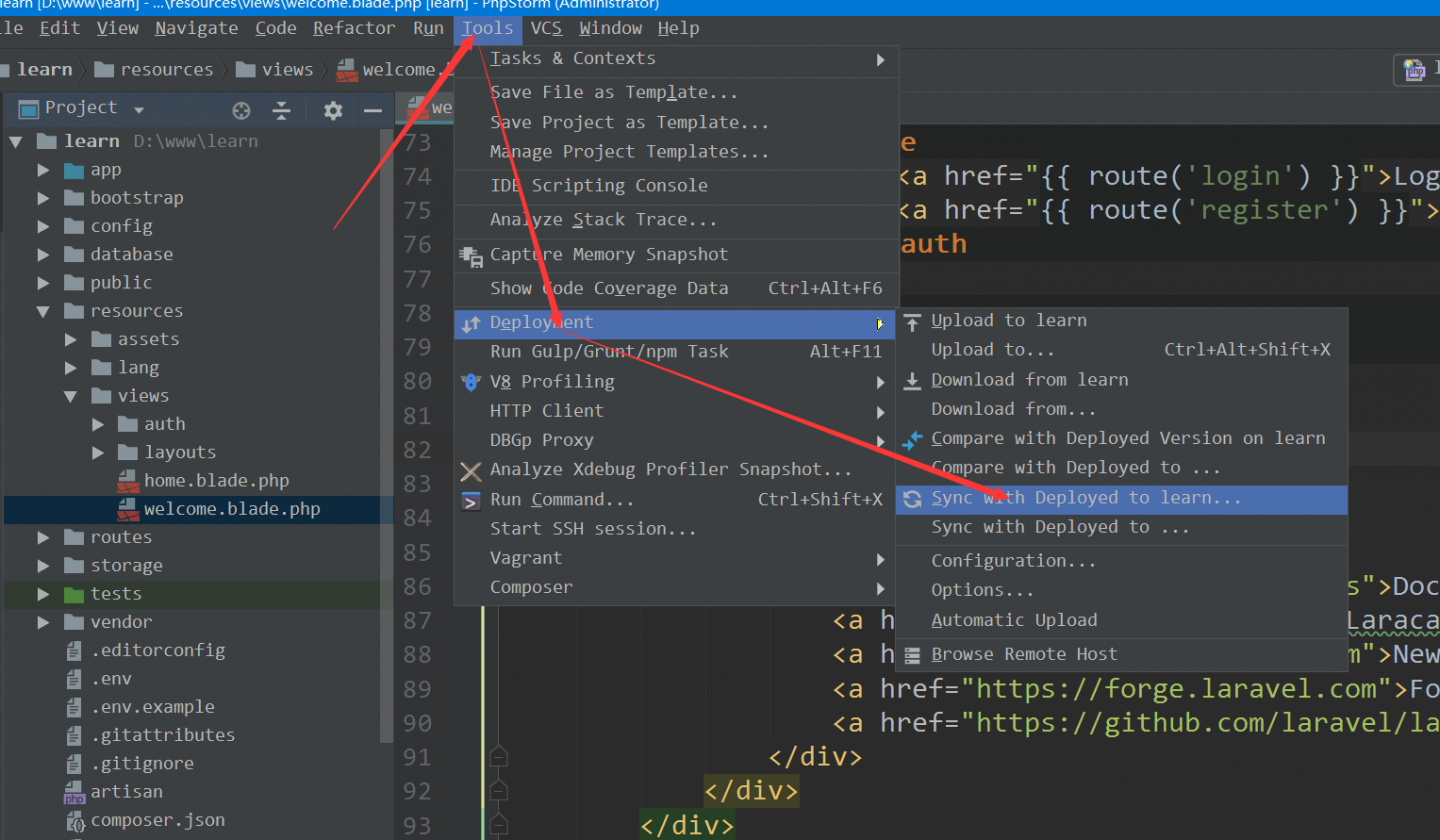Open Project panel settings gear

click(x=333, y=110)
